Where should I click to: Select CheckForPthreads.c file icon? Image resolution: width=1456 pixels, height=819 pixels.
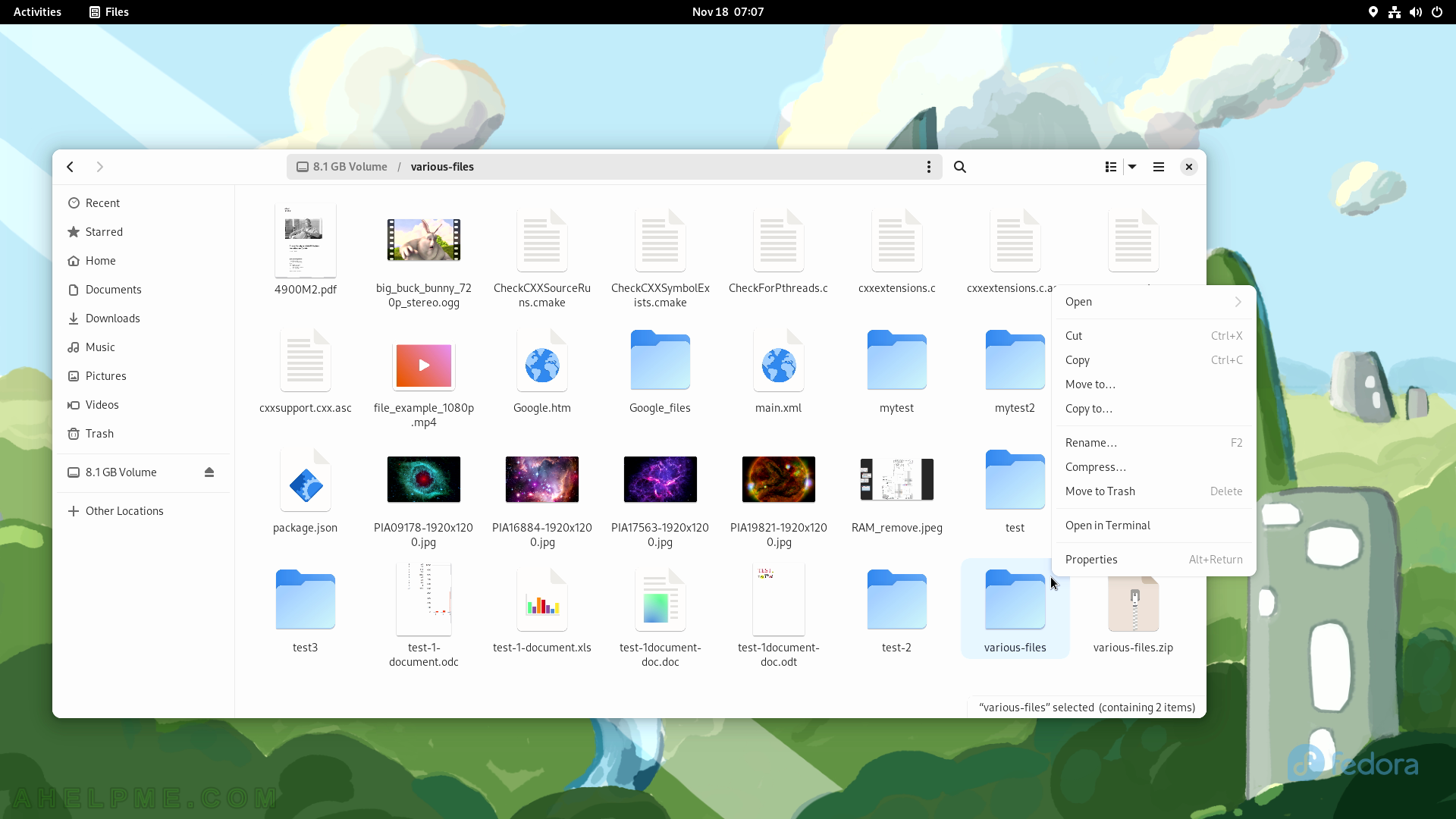[779, 240]
